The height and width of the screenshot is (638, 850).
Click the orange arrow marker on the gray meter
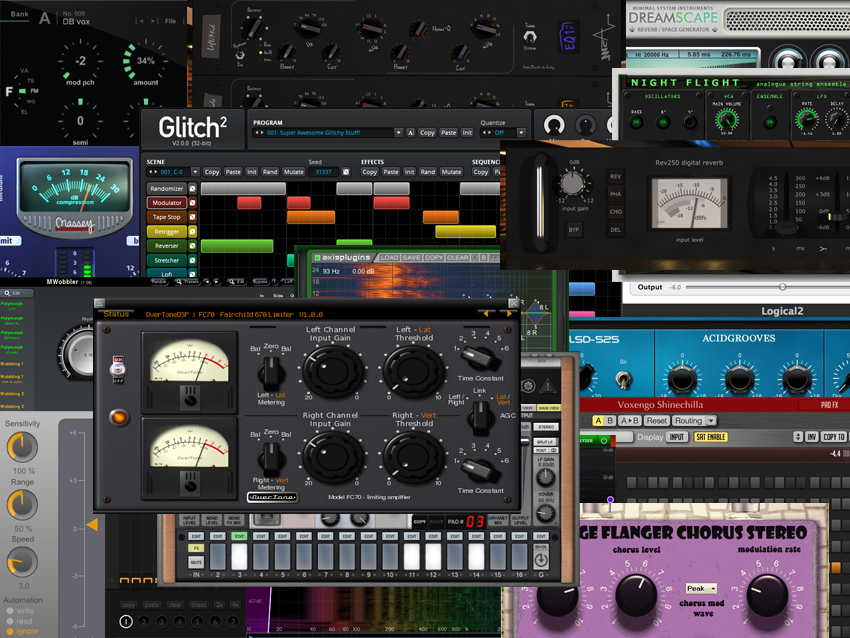pyautogui.click(x=92, y=524)
